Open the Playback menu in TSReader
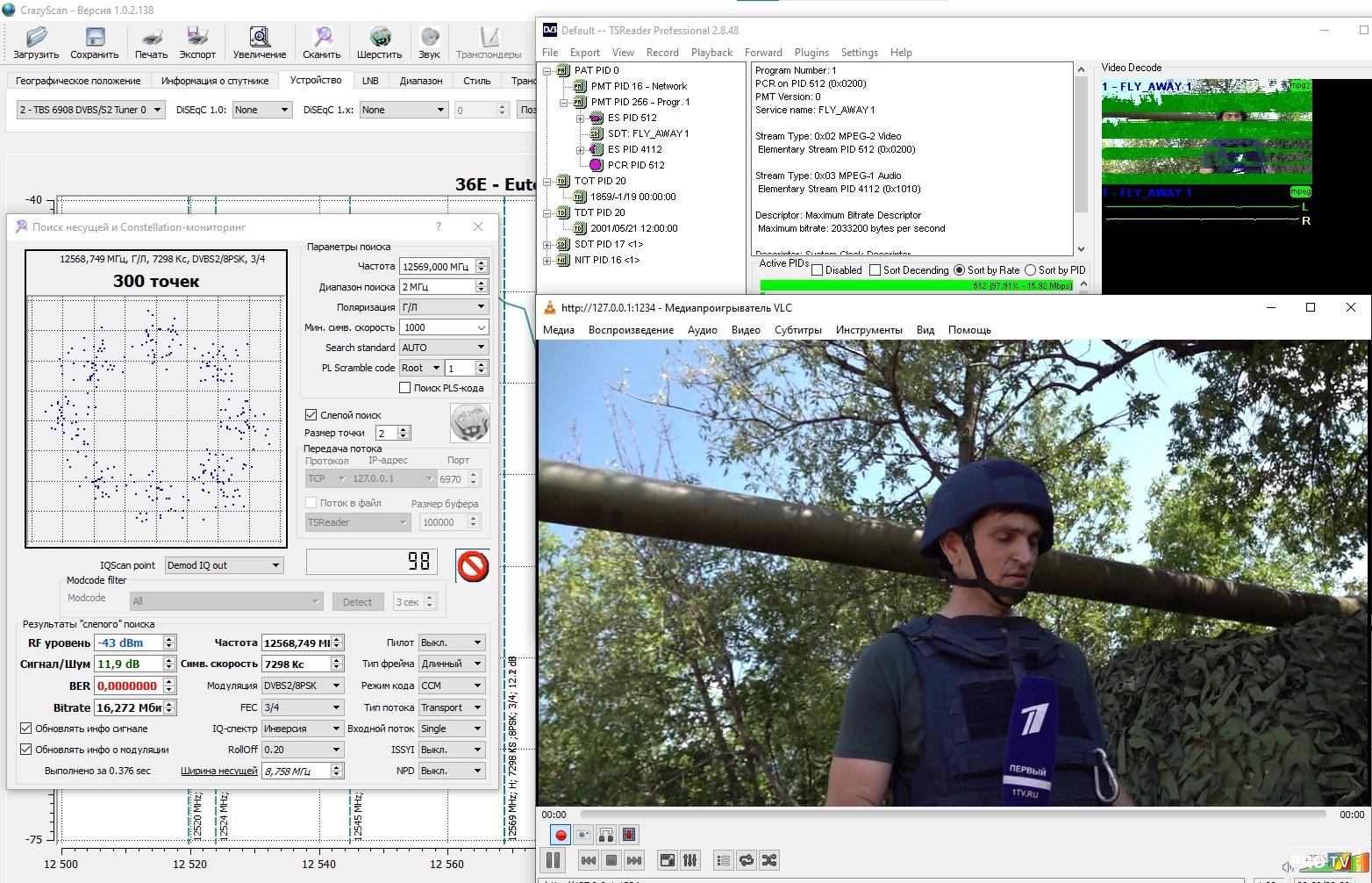The height and width of the screenshot is (883, 1372). tap(711, 53)
